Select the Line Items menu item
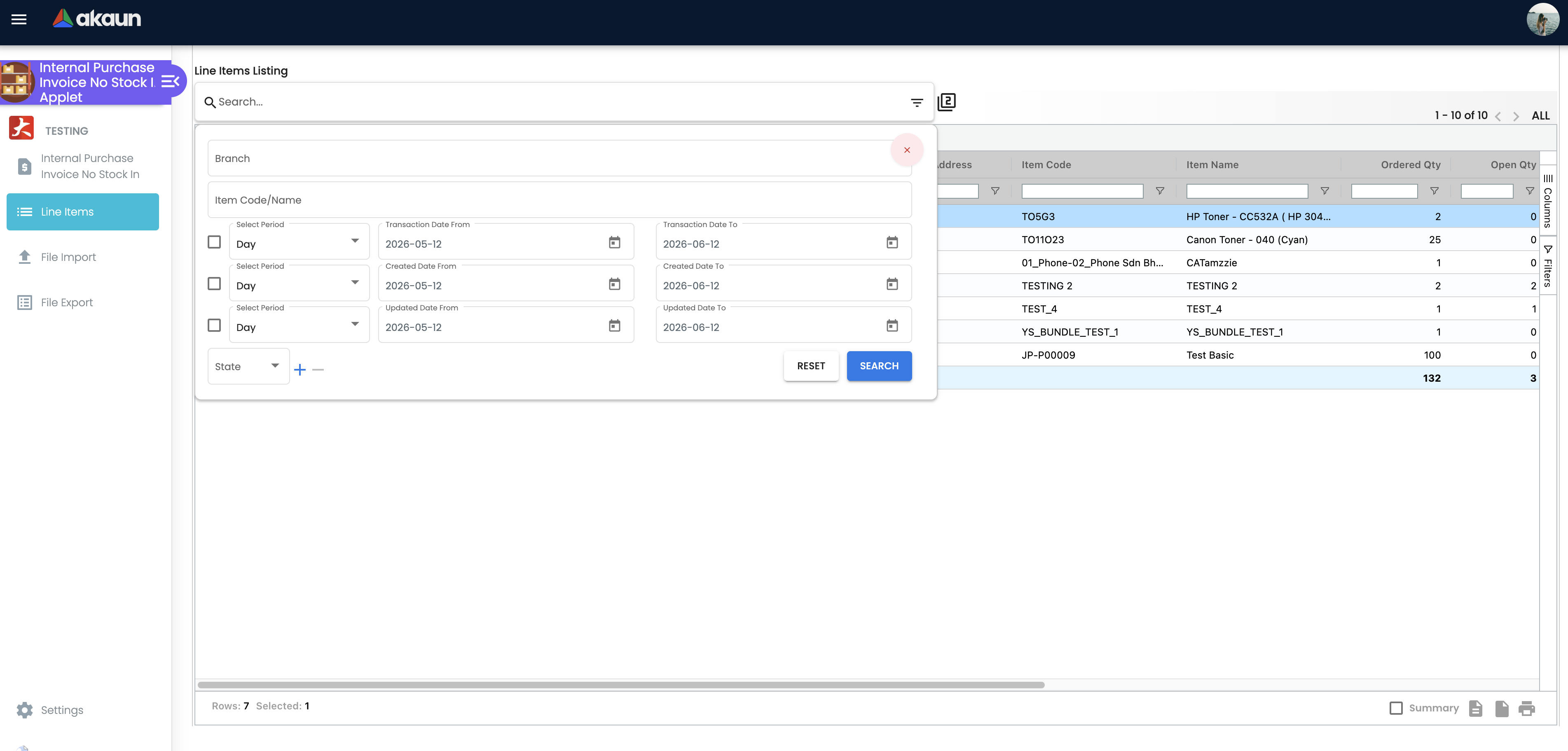The image size is (1568, 751). pyautogui.click(x=83, y=212)
